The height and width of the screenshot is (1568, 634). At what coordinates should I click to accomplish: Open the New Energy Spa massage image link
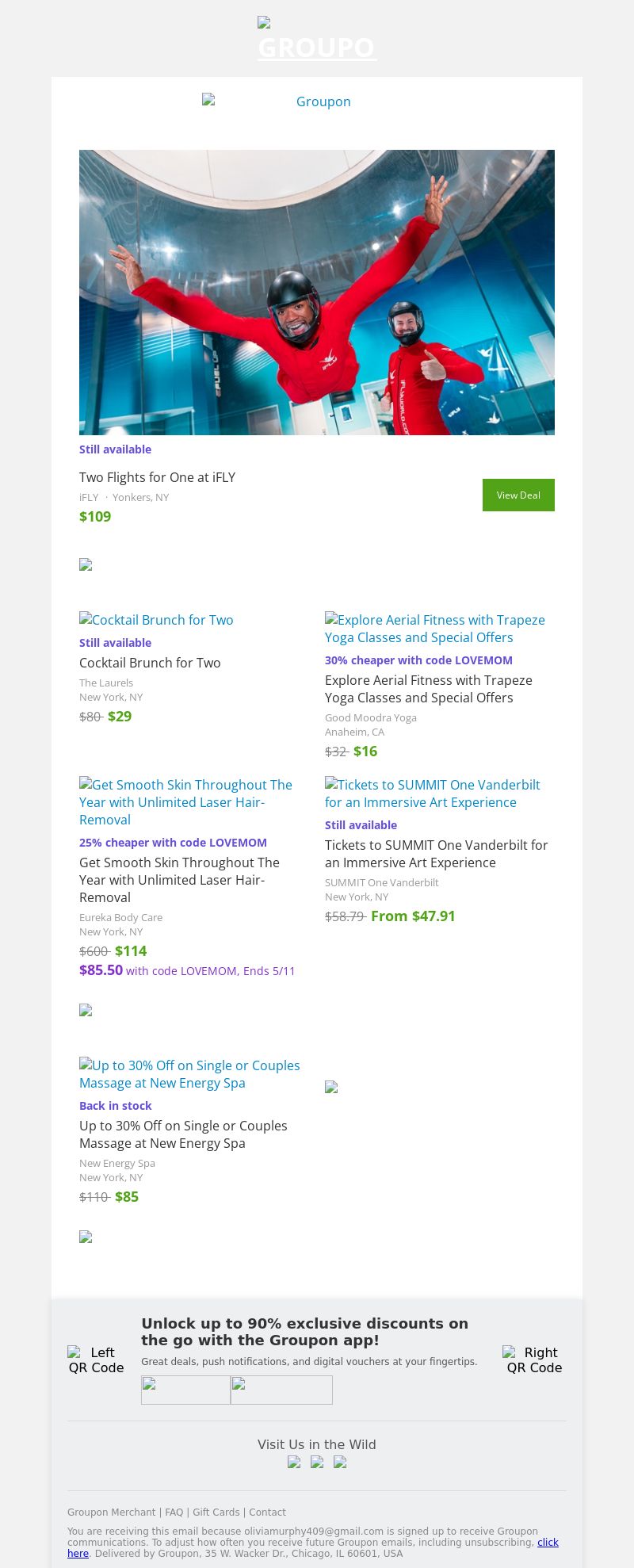[x=189, y=1074]
